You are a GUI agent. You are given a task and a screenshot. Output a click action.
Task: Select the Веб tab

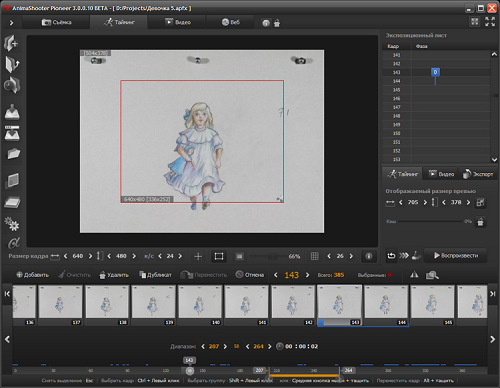(x=231, y=22)
